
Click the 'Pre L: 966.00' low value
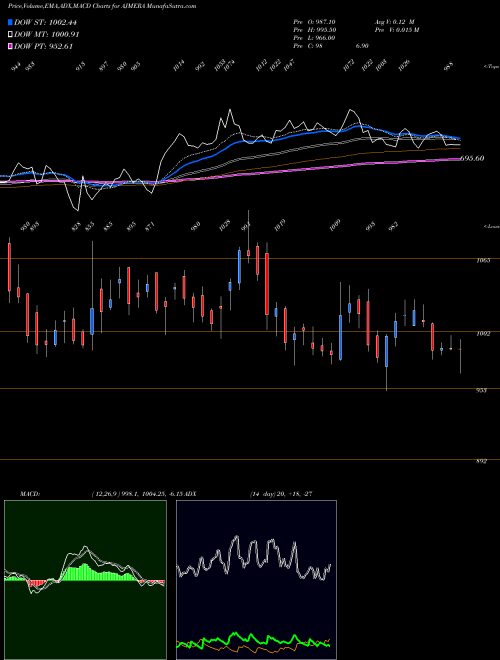(314, 38)
